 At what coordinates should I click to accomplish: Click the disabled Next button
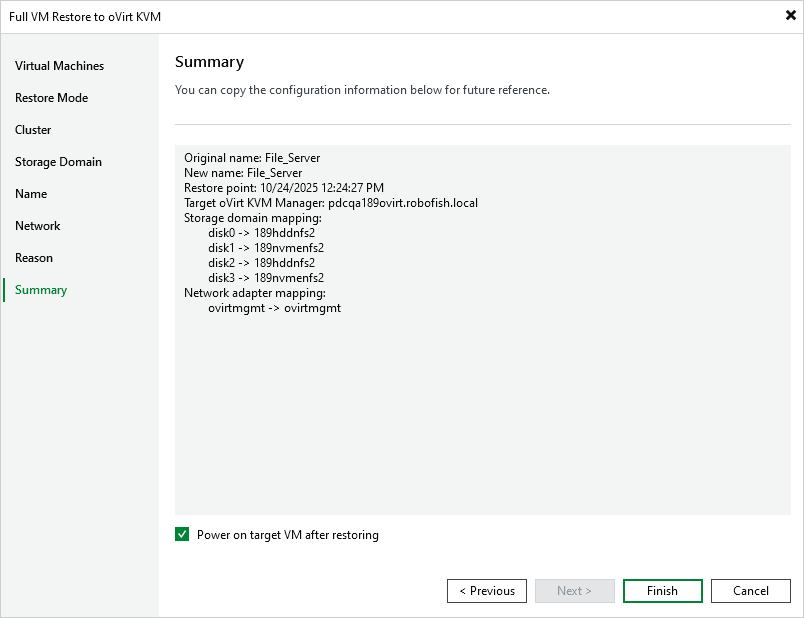[574, 590]
